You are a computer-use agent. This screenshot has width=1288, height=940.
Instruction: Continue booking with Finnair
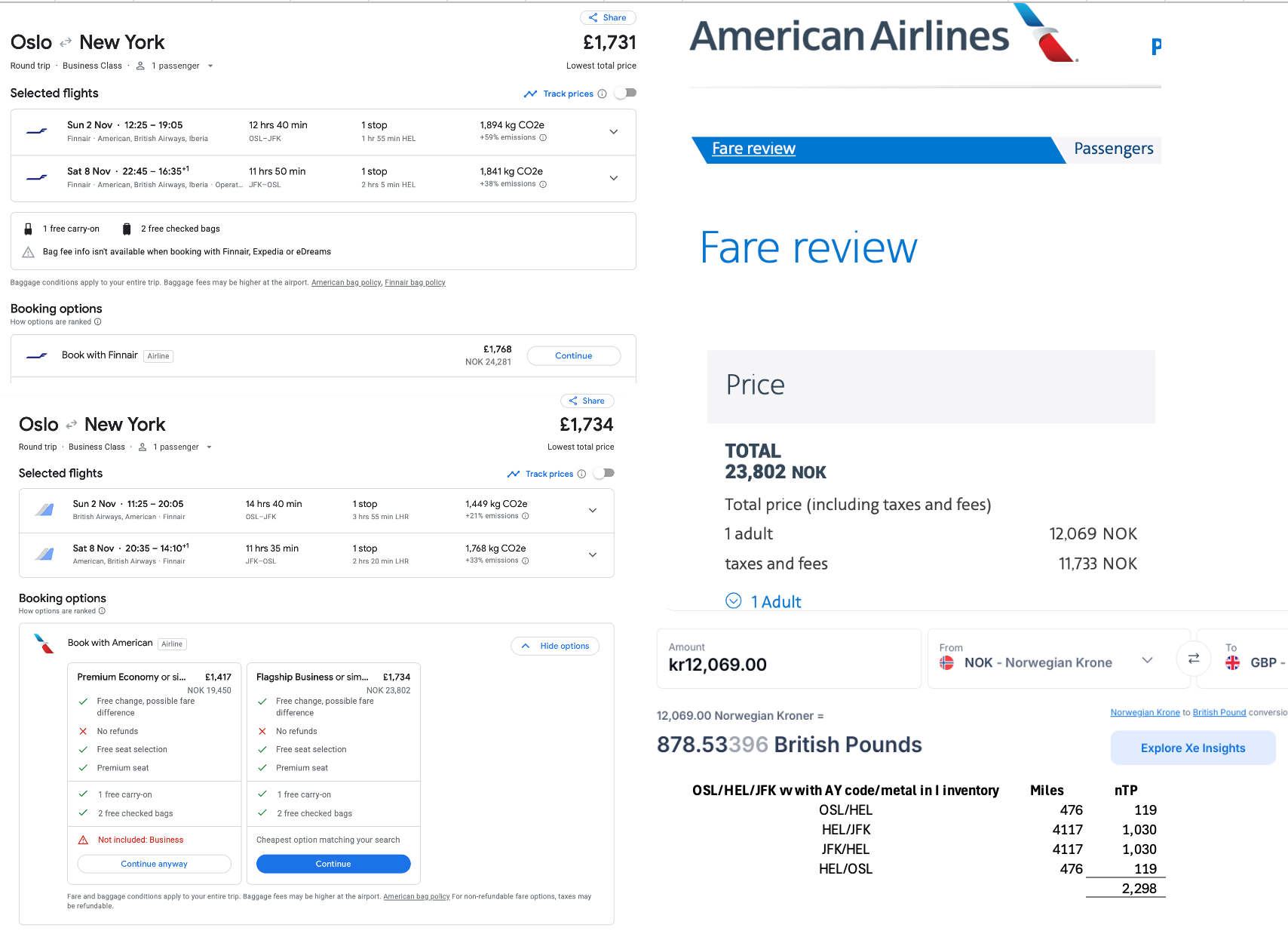pos(573,355)
